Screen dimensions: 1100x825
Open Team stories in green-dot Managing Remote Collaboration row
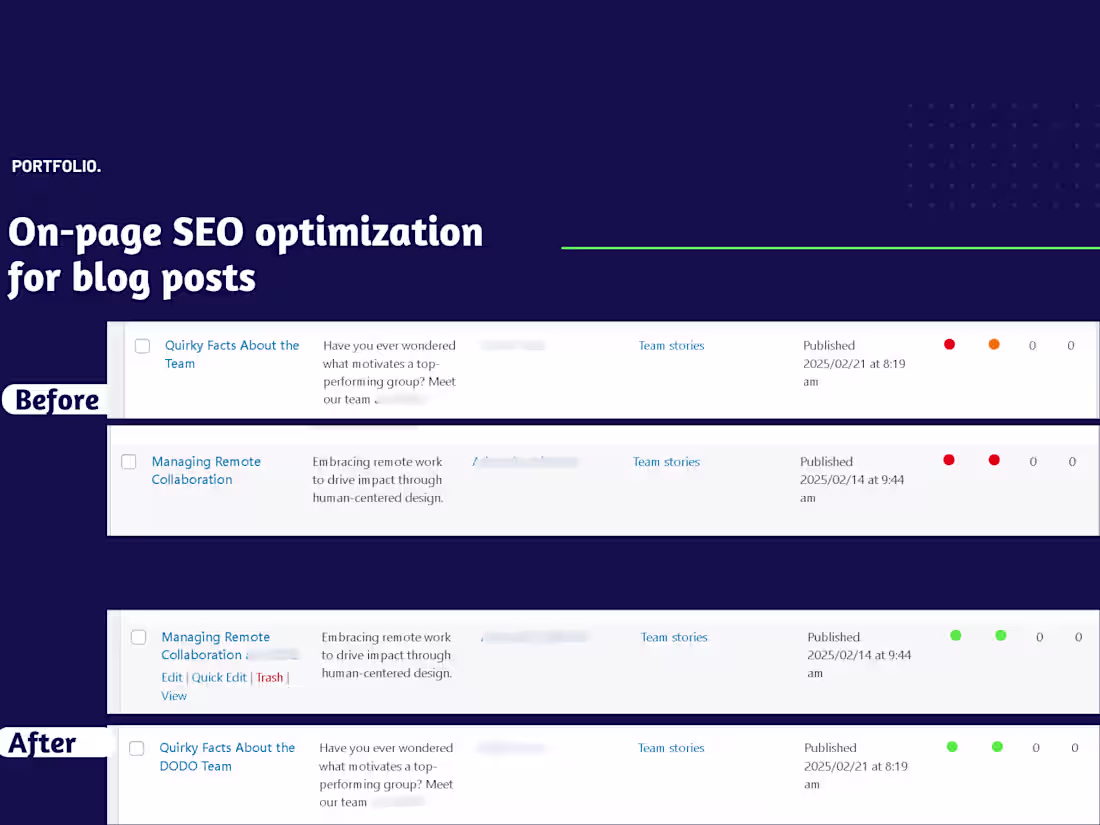pos(674,637)
